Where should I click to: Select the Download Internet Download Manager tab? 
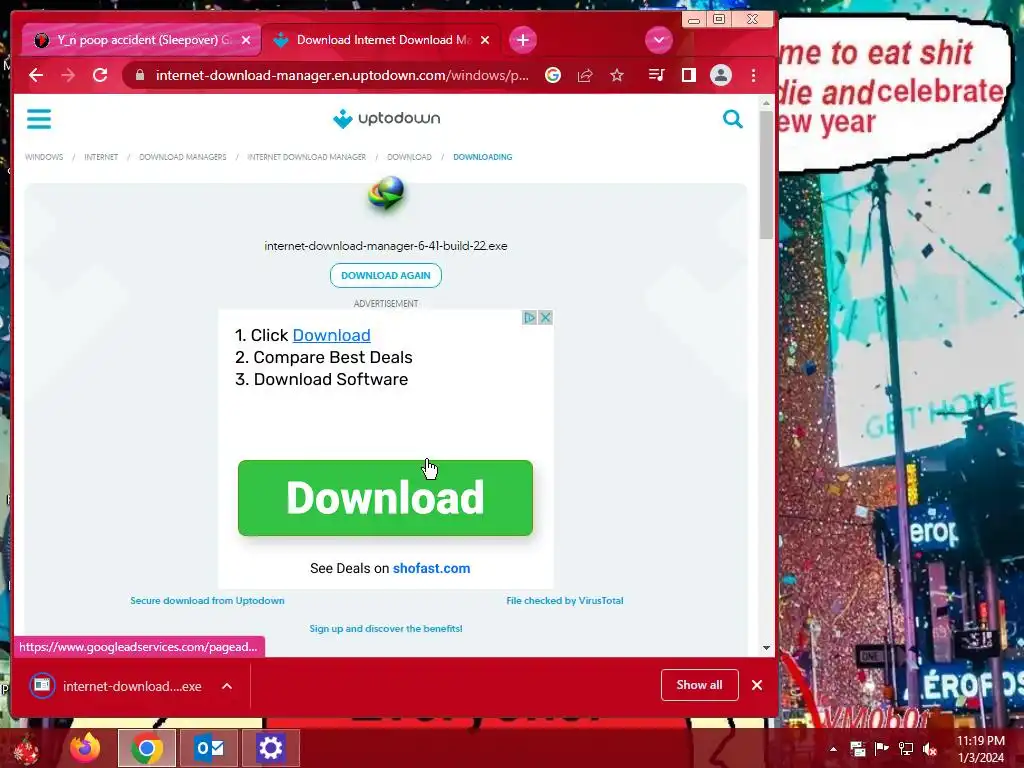click(382, 40)
